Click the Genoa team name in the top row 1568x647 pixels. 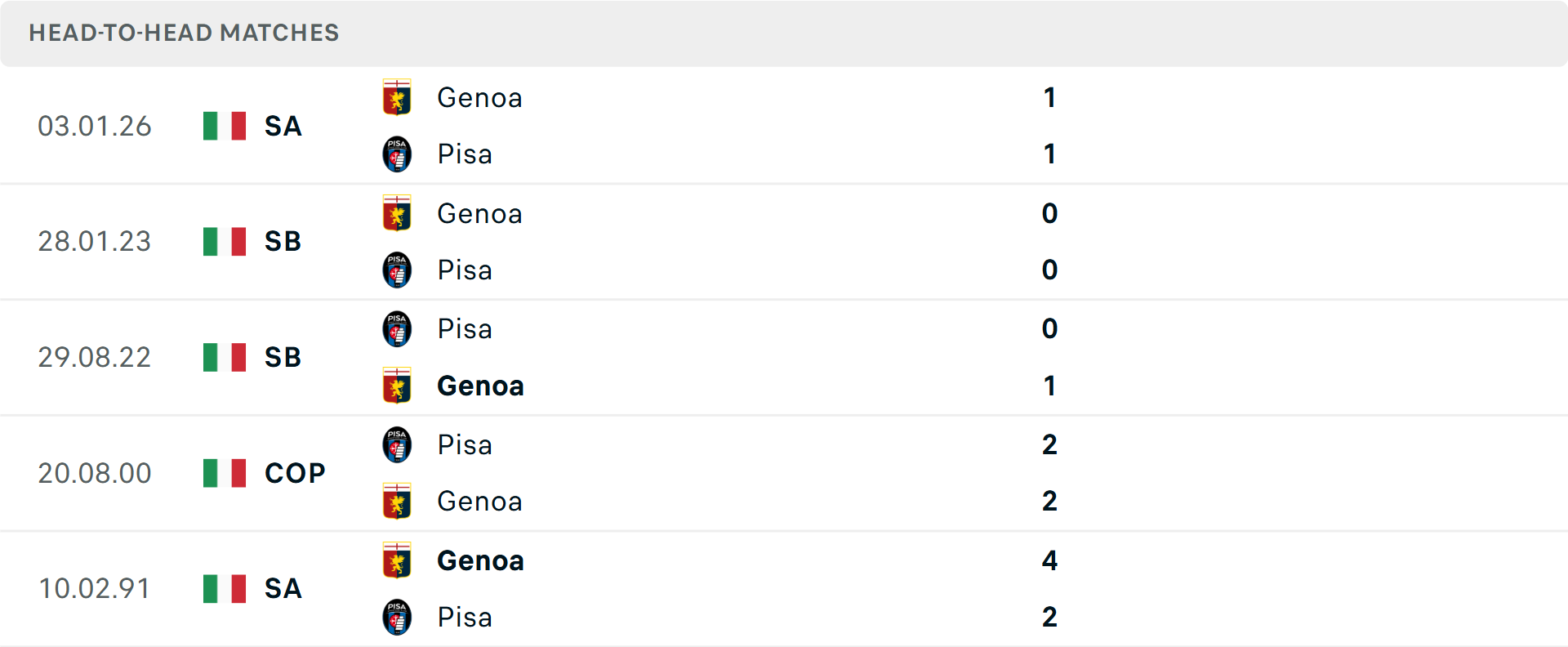click(480, 98)
